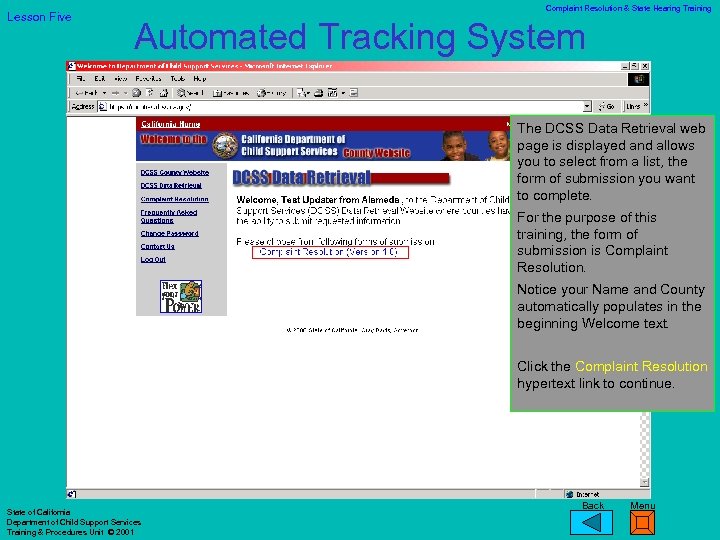720x540 pixels.
Task: Click the Internet zone status bar indicator
Action: click(607, 495)
